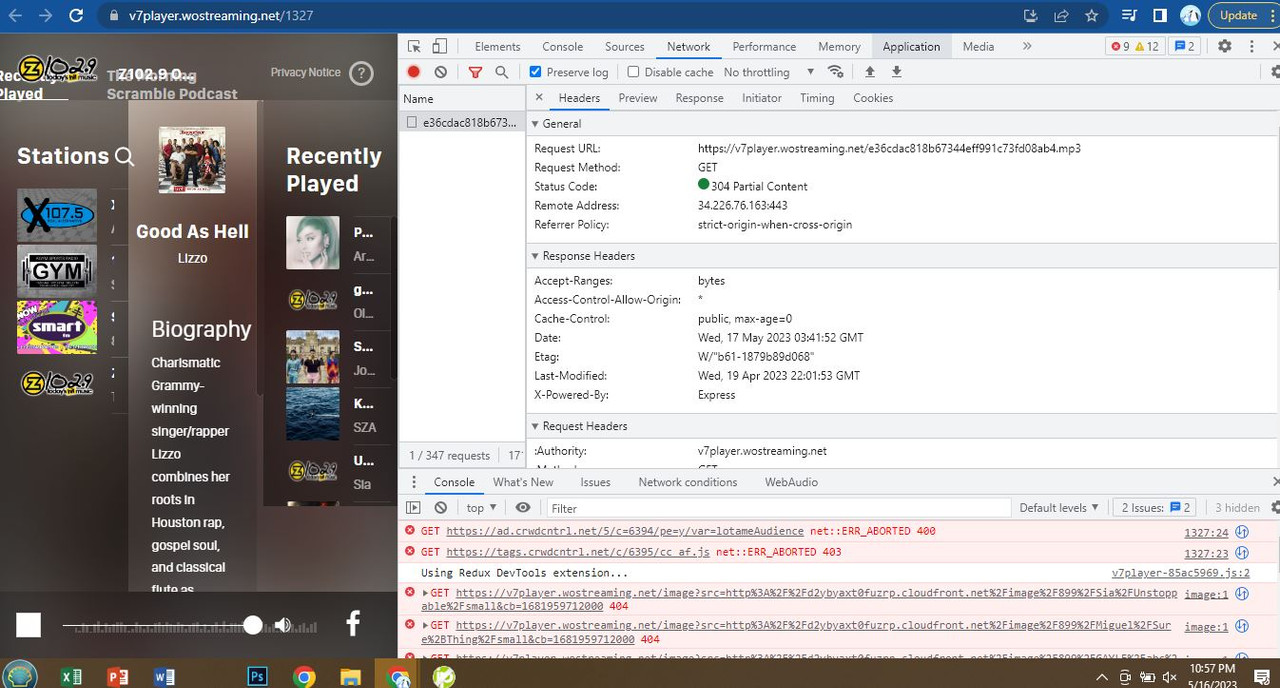
Task: Open the tags.crwdcntrl.net cc_af.js link
Action: pos(578,552)
